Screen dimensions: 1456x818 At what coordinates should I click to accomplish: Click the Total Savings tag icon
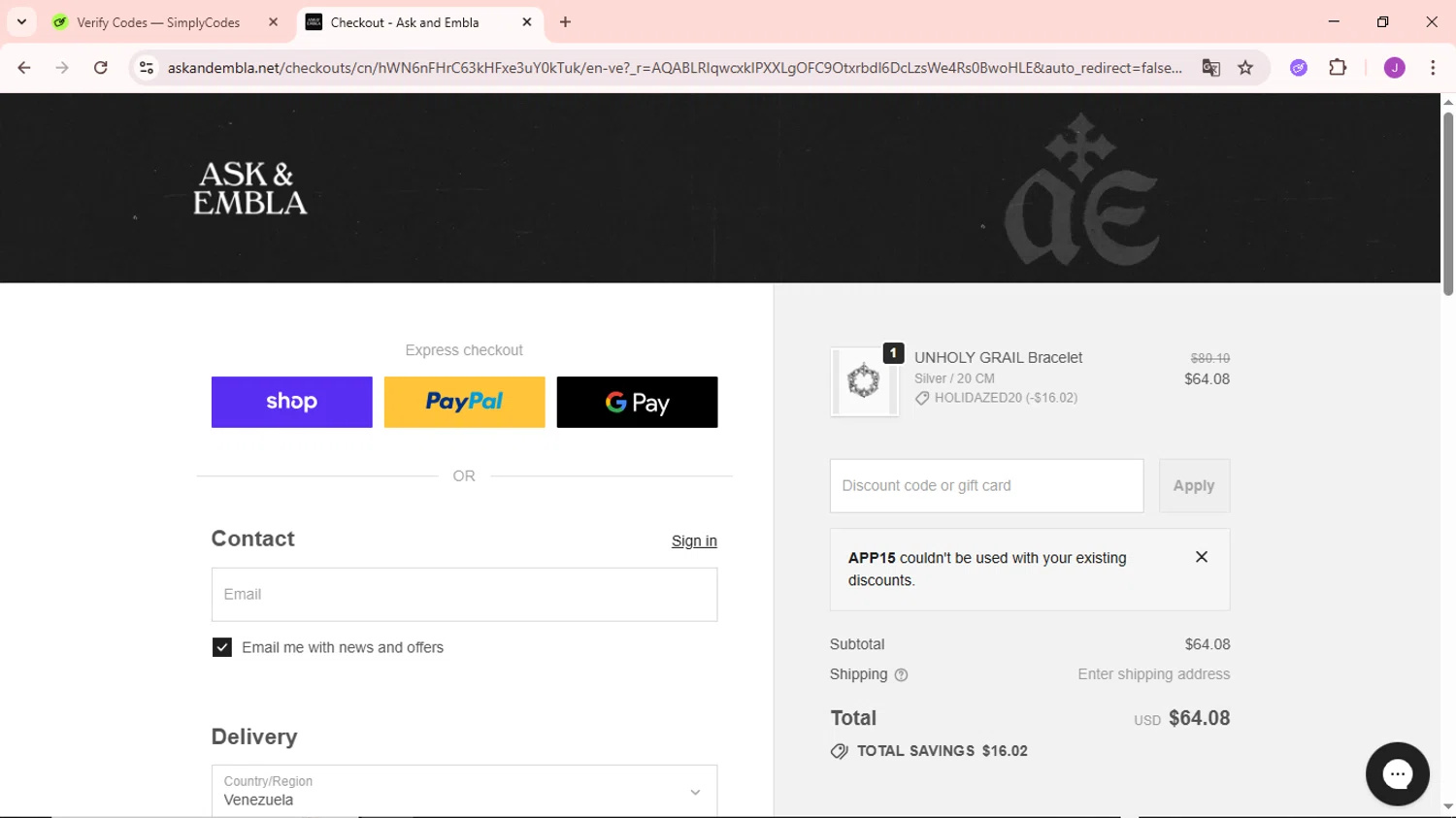pyautogui.click(x=840, y=752)
